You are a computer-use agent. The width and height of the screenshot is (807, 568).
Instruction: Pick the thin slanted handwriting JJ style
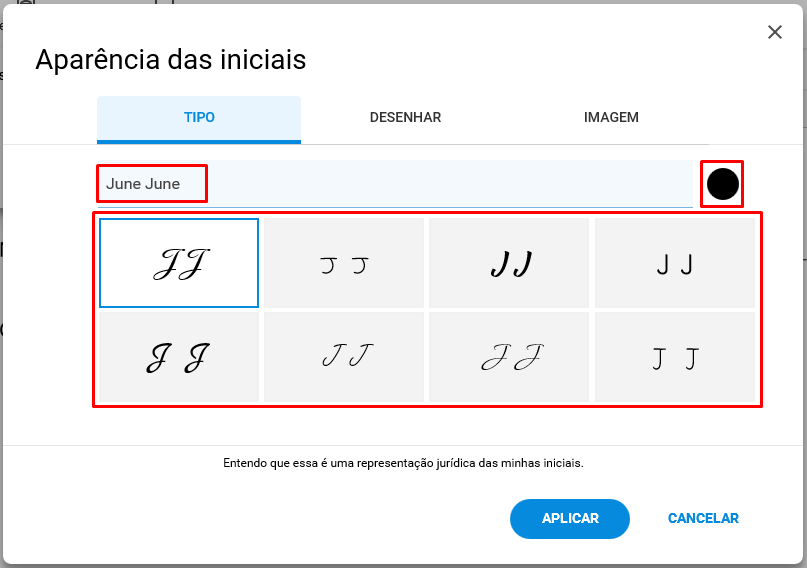[344, 357]
